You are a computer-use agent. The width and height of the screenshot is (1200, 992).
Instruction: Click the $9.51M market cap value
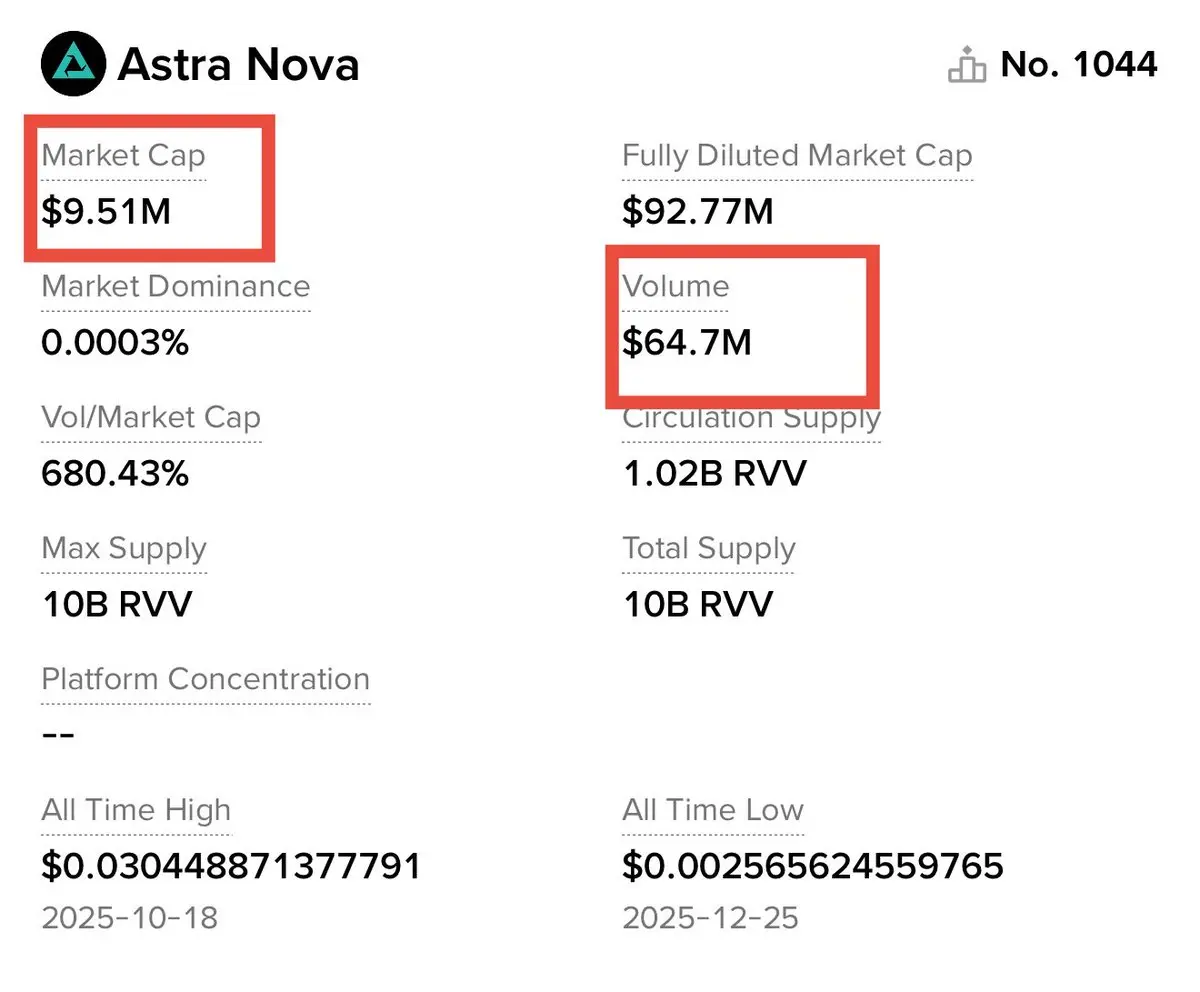click(106, 211)
